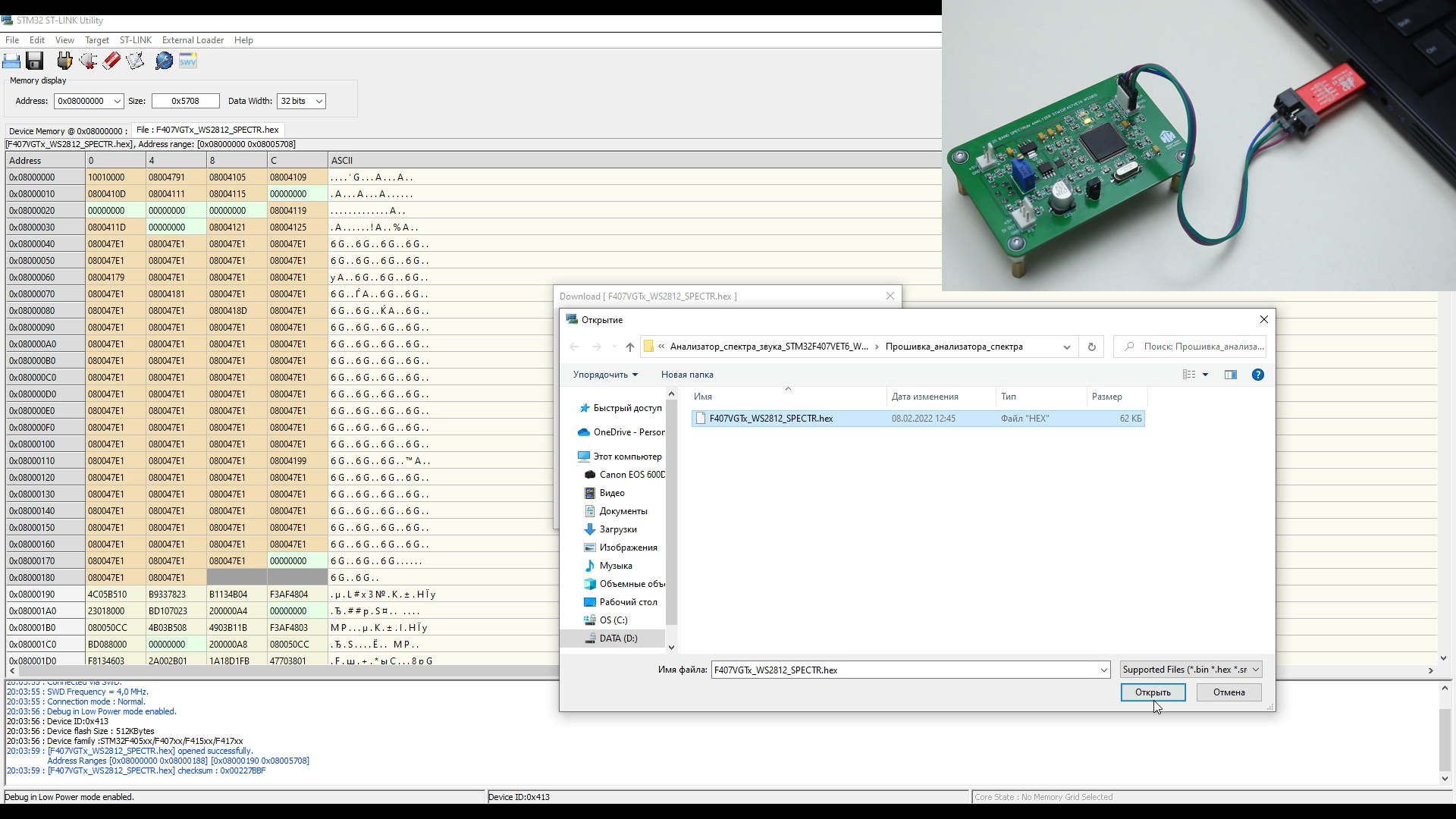This screenshot has width=1456, height=819.
Task: Click the globe update icon in toolbar
Action: [x=164, y=61]
